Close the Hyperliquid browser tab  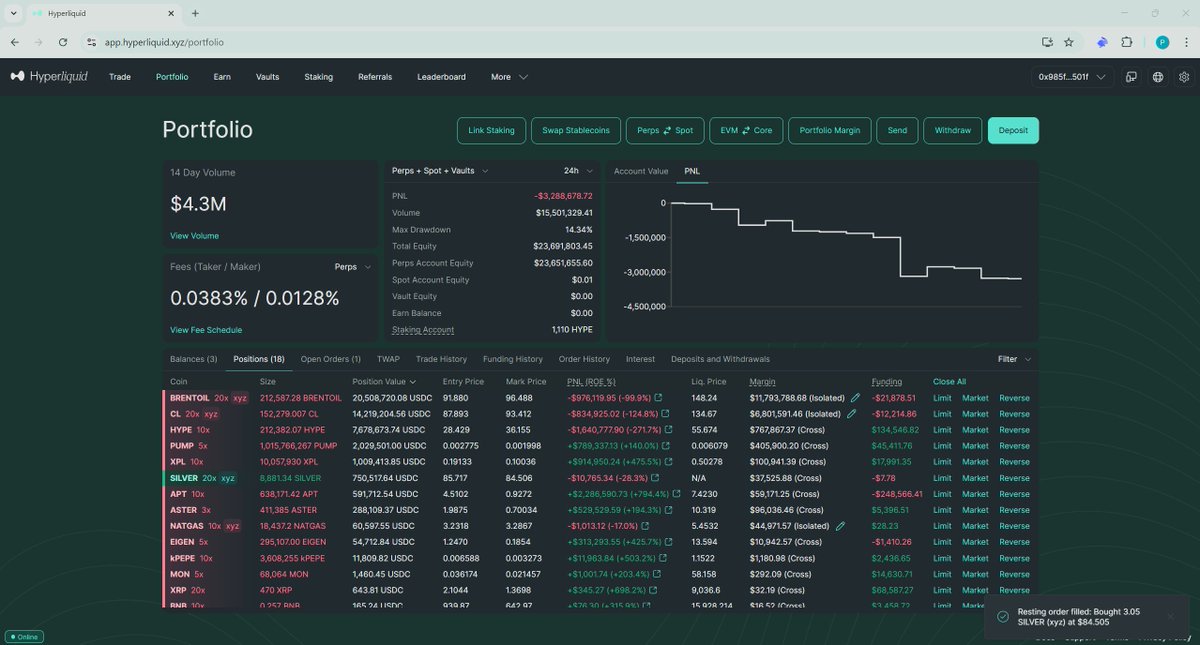tap(171, 13)
